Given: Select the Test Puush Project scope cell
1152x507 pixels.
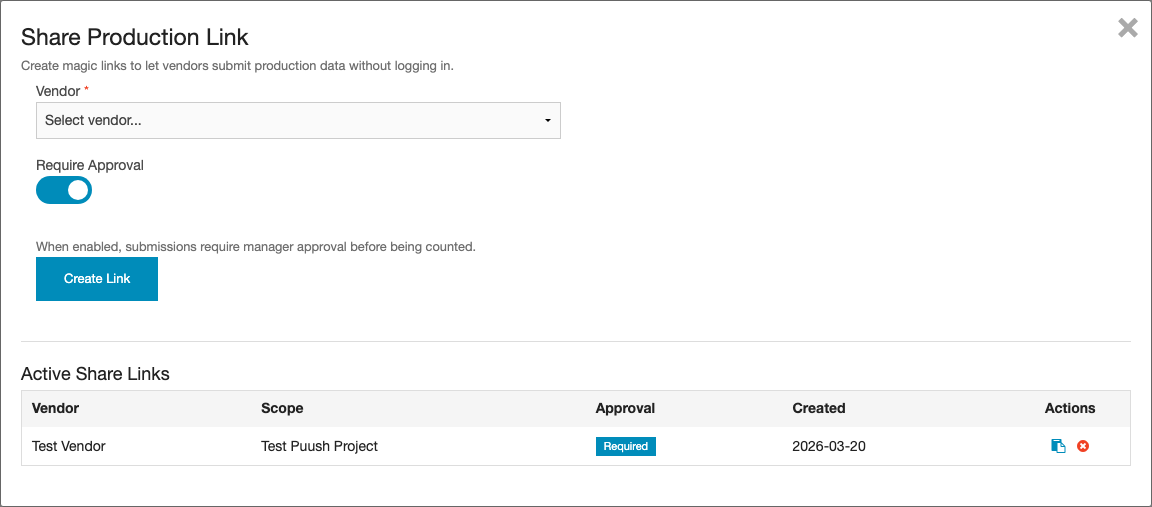Looking at the screenshot, I should click(319, 446).
